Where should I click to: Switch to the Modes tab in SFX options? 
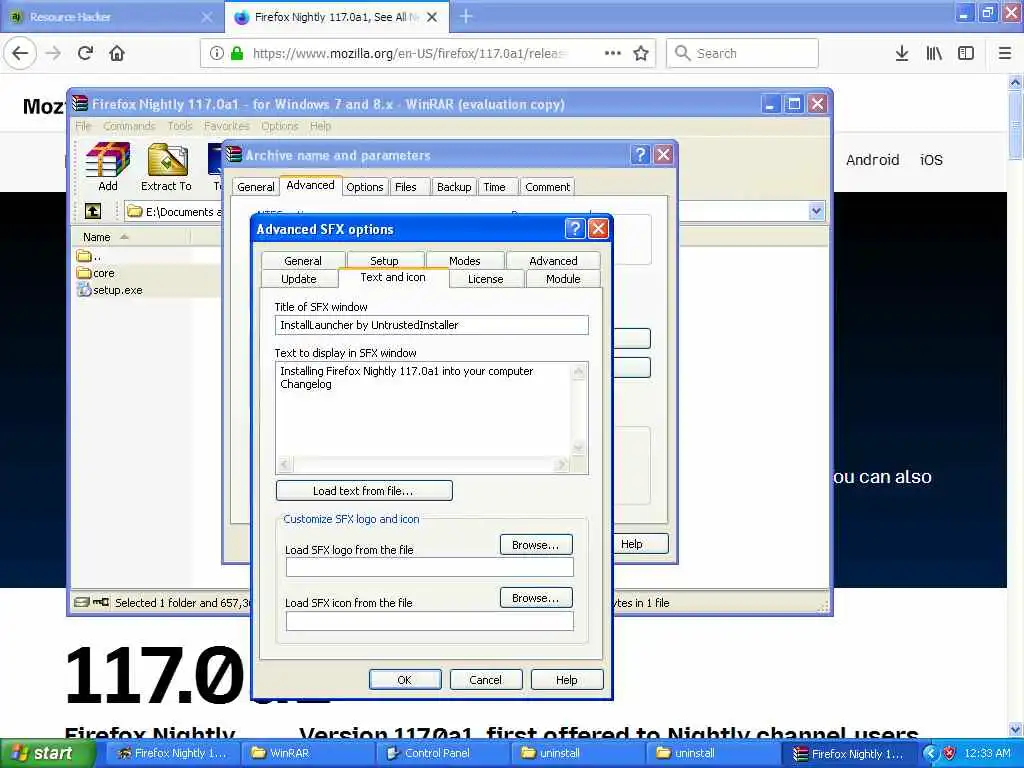(x=464, y=261)
